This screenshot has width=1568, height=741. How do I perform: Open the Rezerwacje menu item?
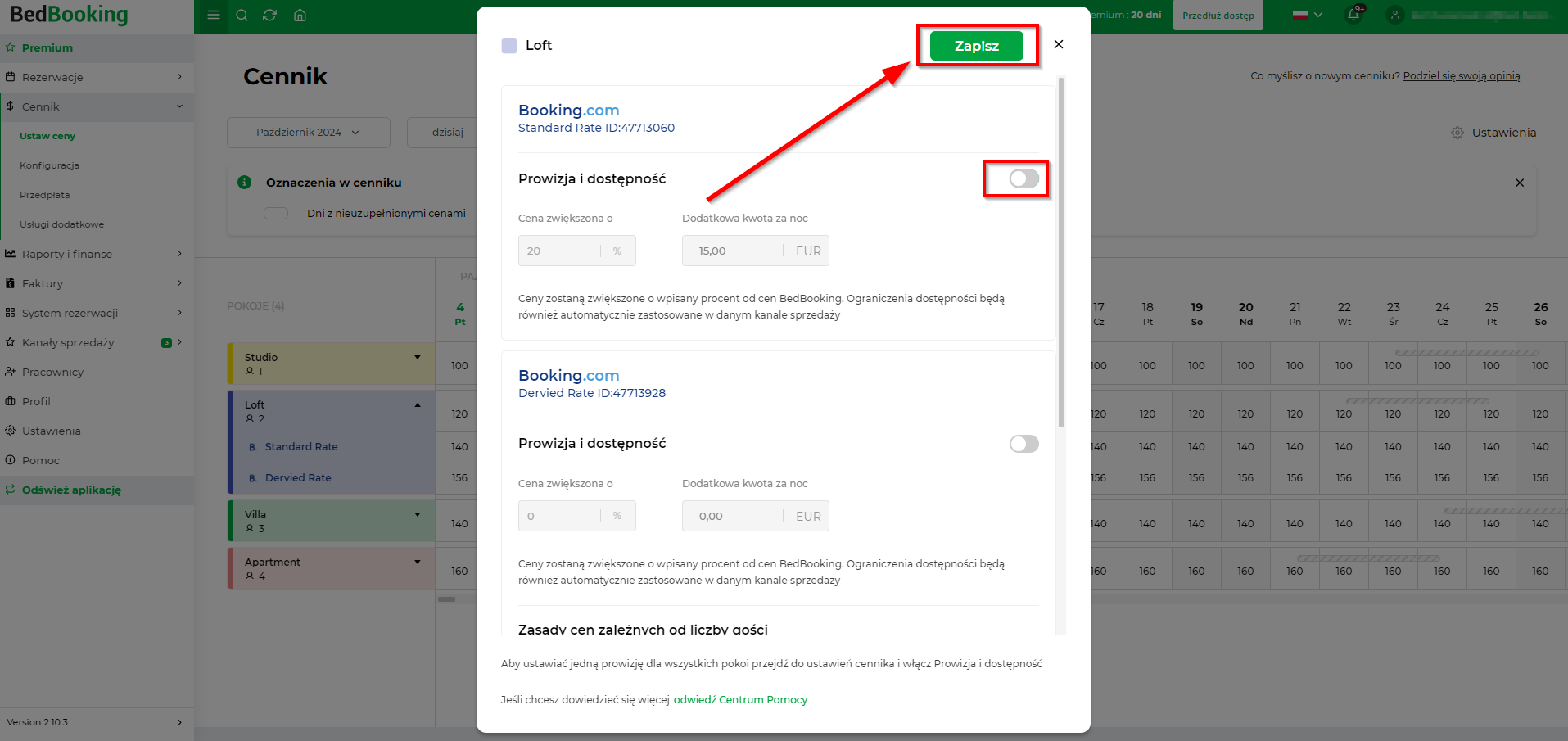tap(97, 77)
